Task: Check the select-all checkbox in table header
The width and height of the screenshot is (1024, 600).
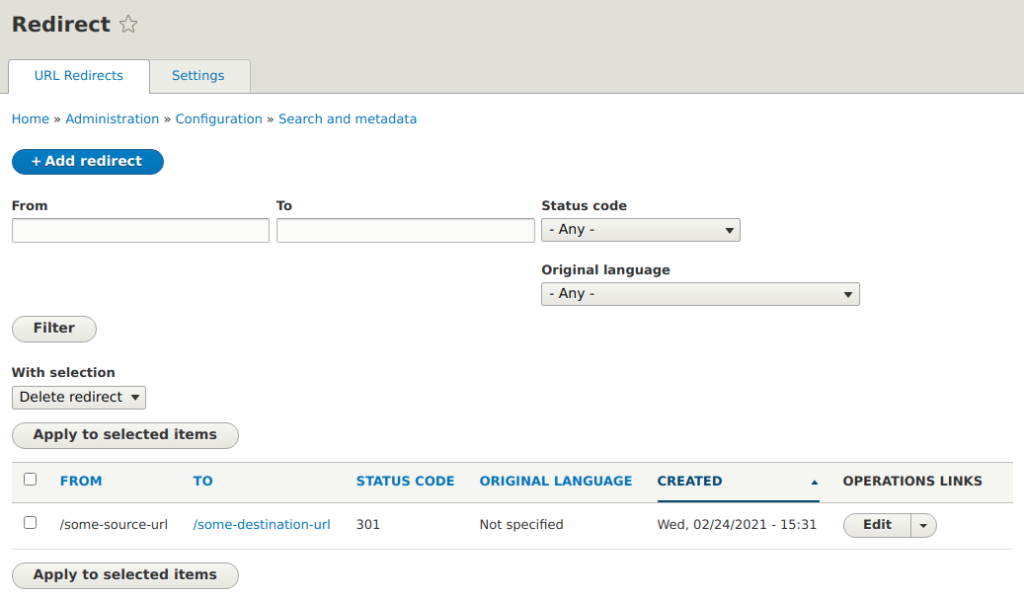Action: tap(30, 479)
